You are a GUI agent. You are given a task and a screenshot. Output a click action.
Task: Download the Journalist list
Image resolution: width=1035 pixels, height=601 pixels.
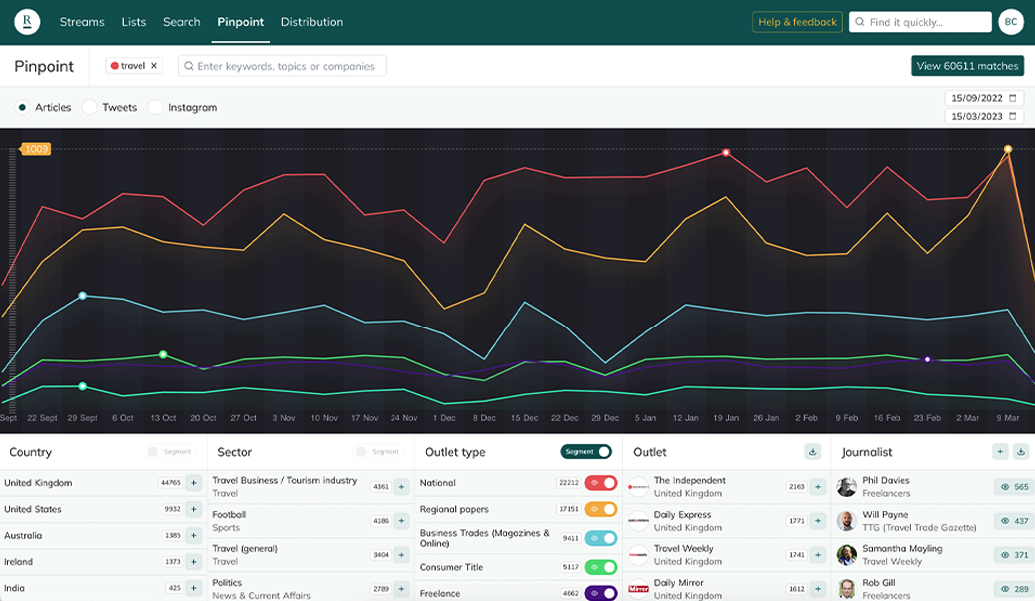point(1020,452)
